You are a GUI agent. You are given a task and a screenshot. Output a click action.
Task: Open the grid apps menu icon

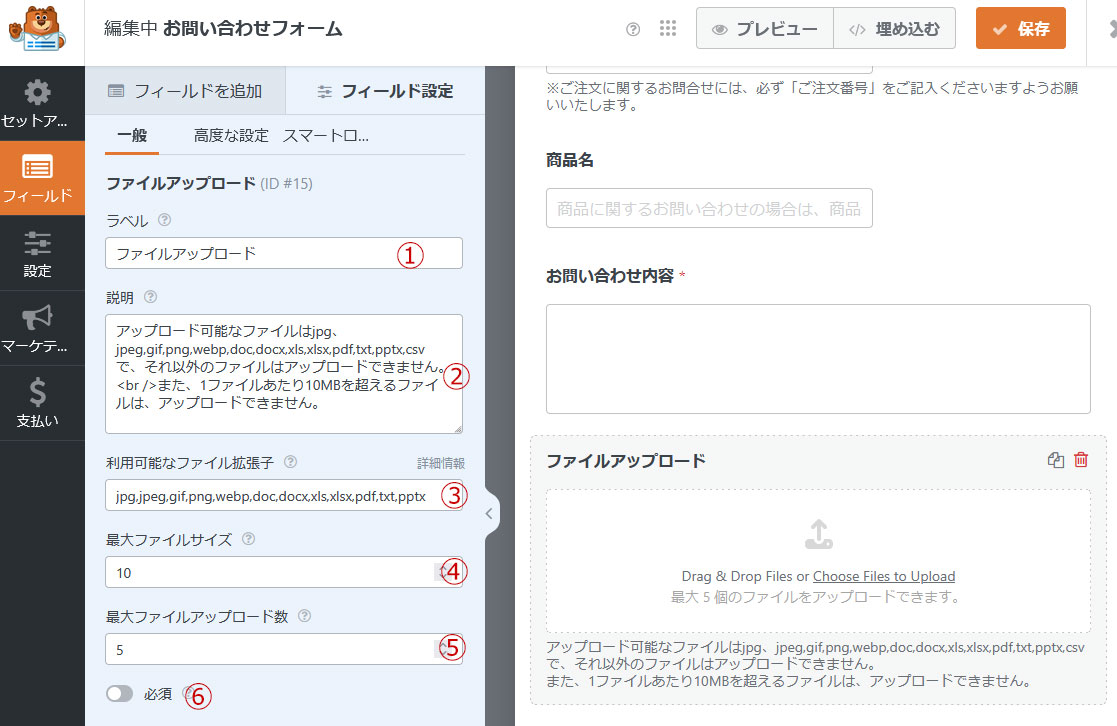[x=668, y=29]
